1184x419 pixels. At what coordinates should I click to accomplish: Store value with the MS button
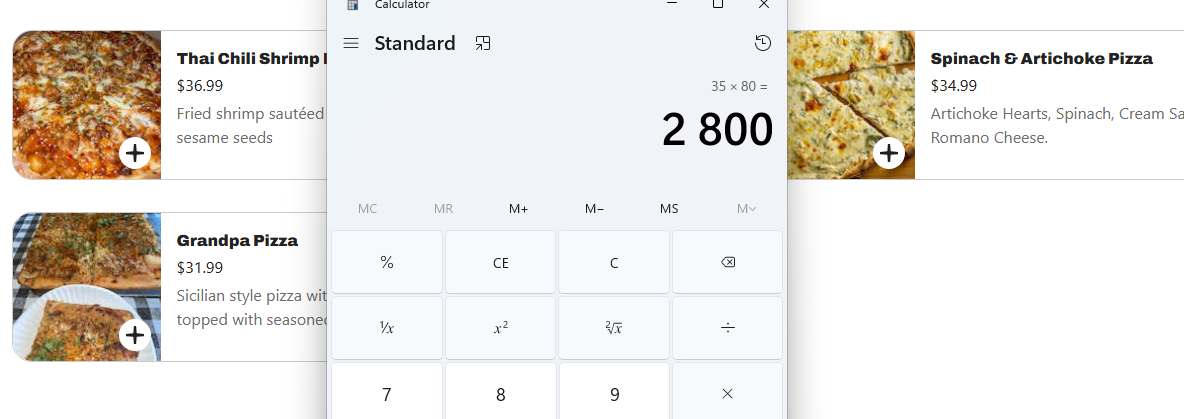click(669, 208)
